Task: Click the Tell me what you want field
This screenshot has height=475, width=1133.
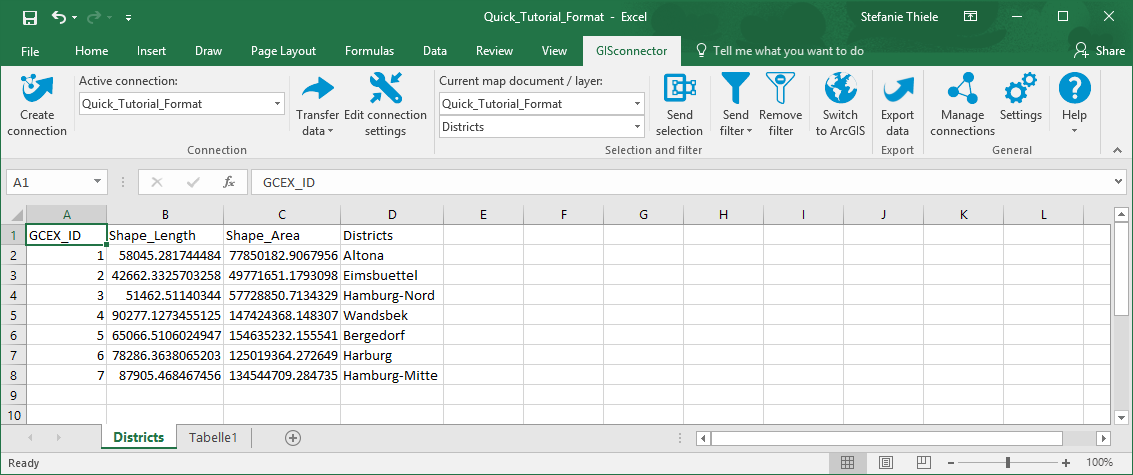Action: [x=780, y=51]
